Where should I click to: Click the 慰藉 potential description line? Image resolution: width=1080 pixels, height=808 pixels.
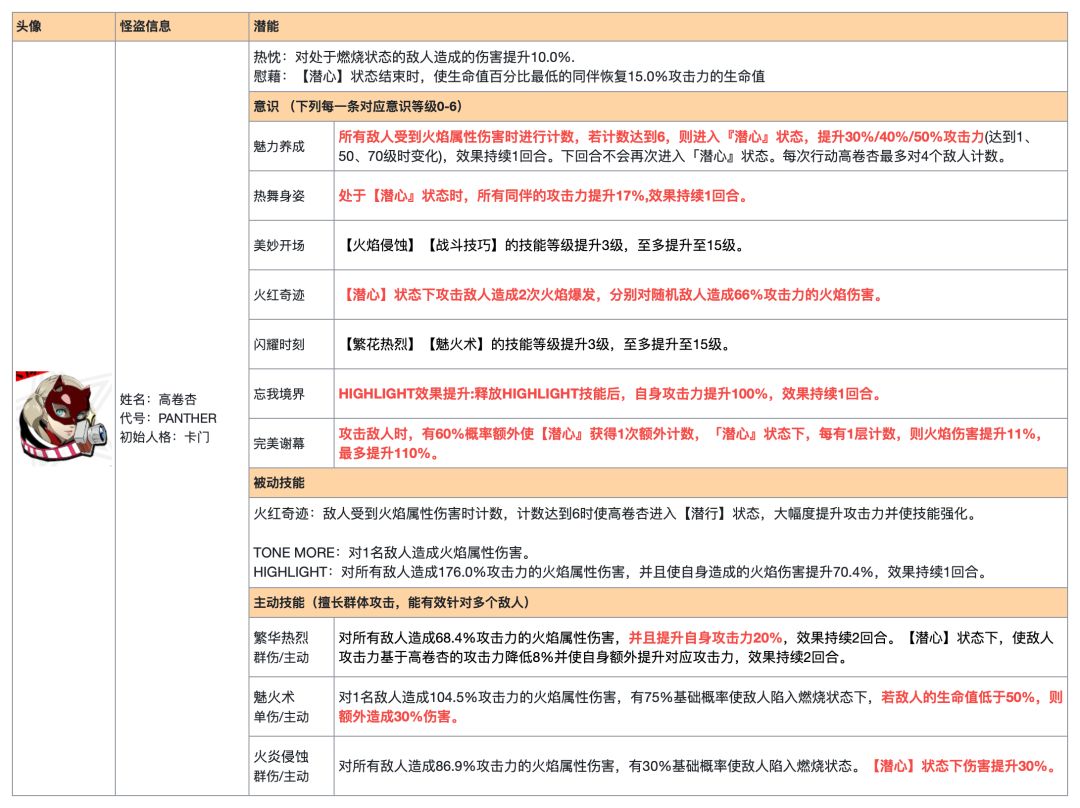(509, 76)
